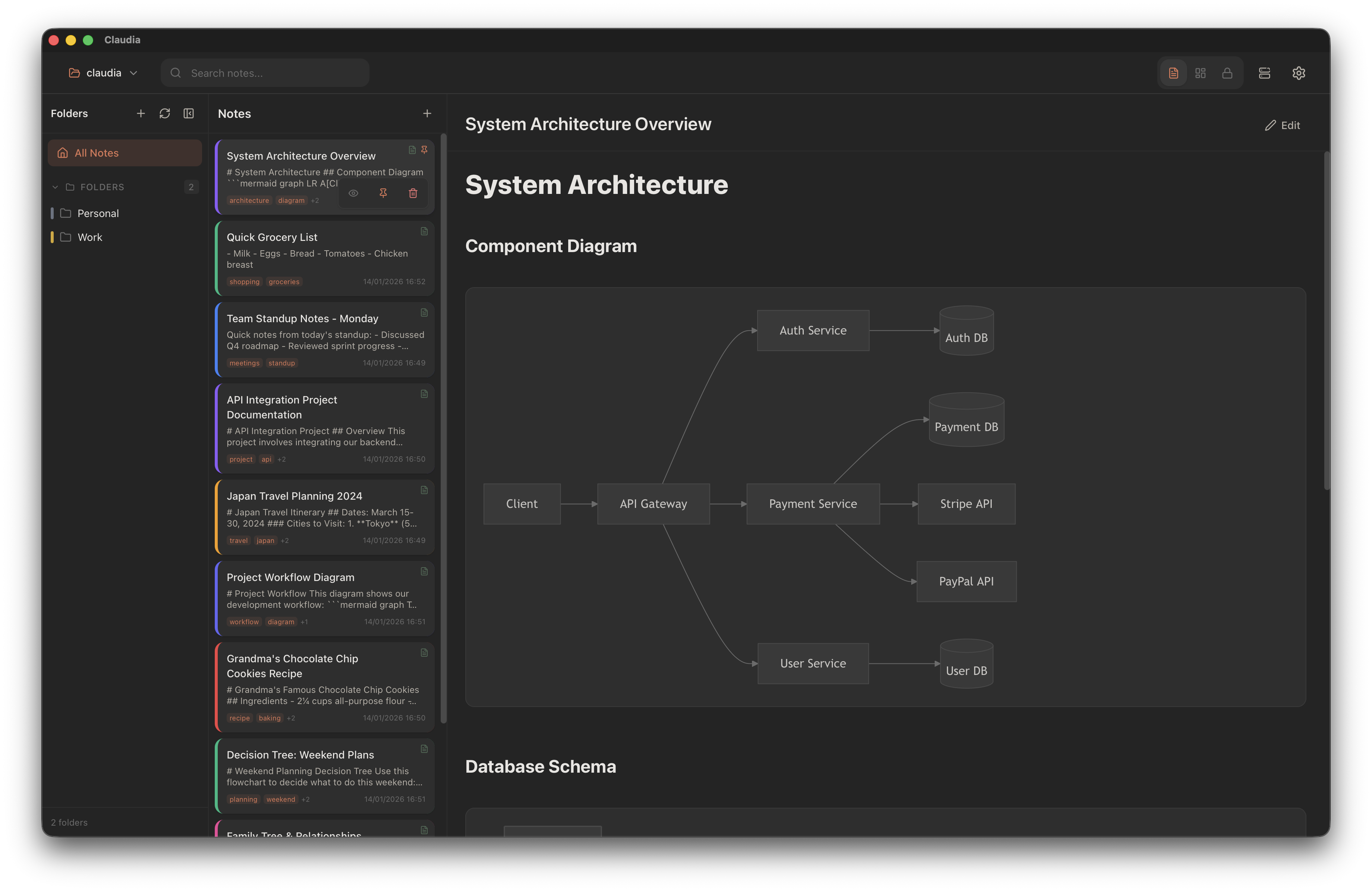
Task: Switch the notes panel to grid view
Action: (x=1201, y=73)
